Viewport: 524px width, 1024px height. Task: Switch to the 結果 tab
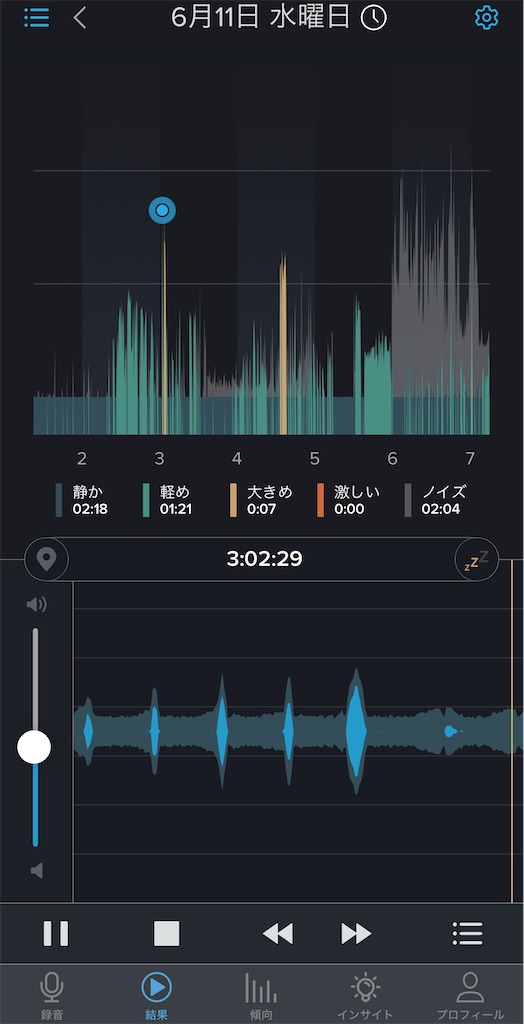tap(157, 995)
